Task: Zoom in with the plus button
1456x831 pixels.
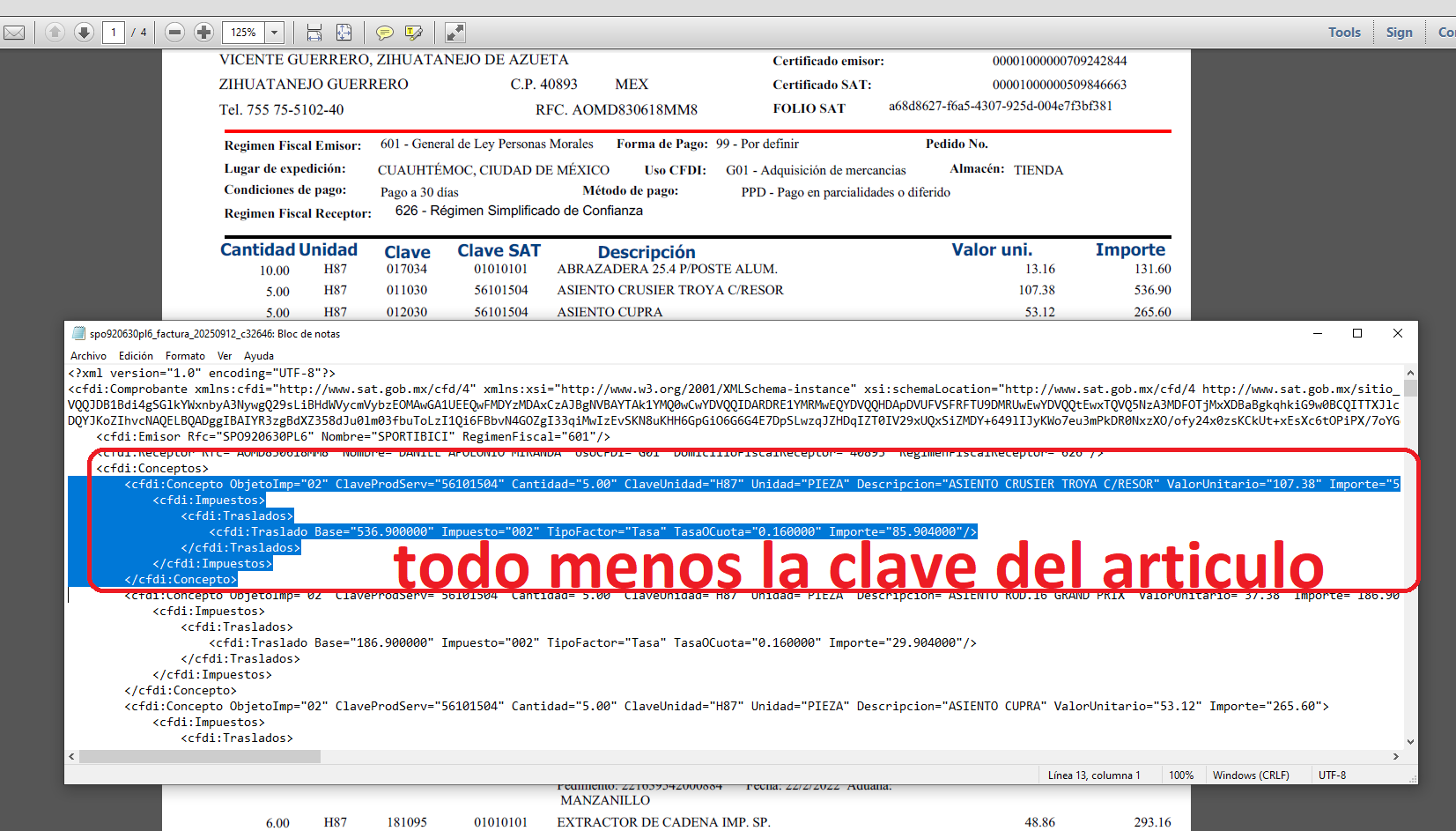Action: pos(203,33)
